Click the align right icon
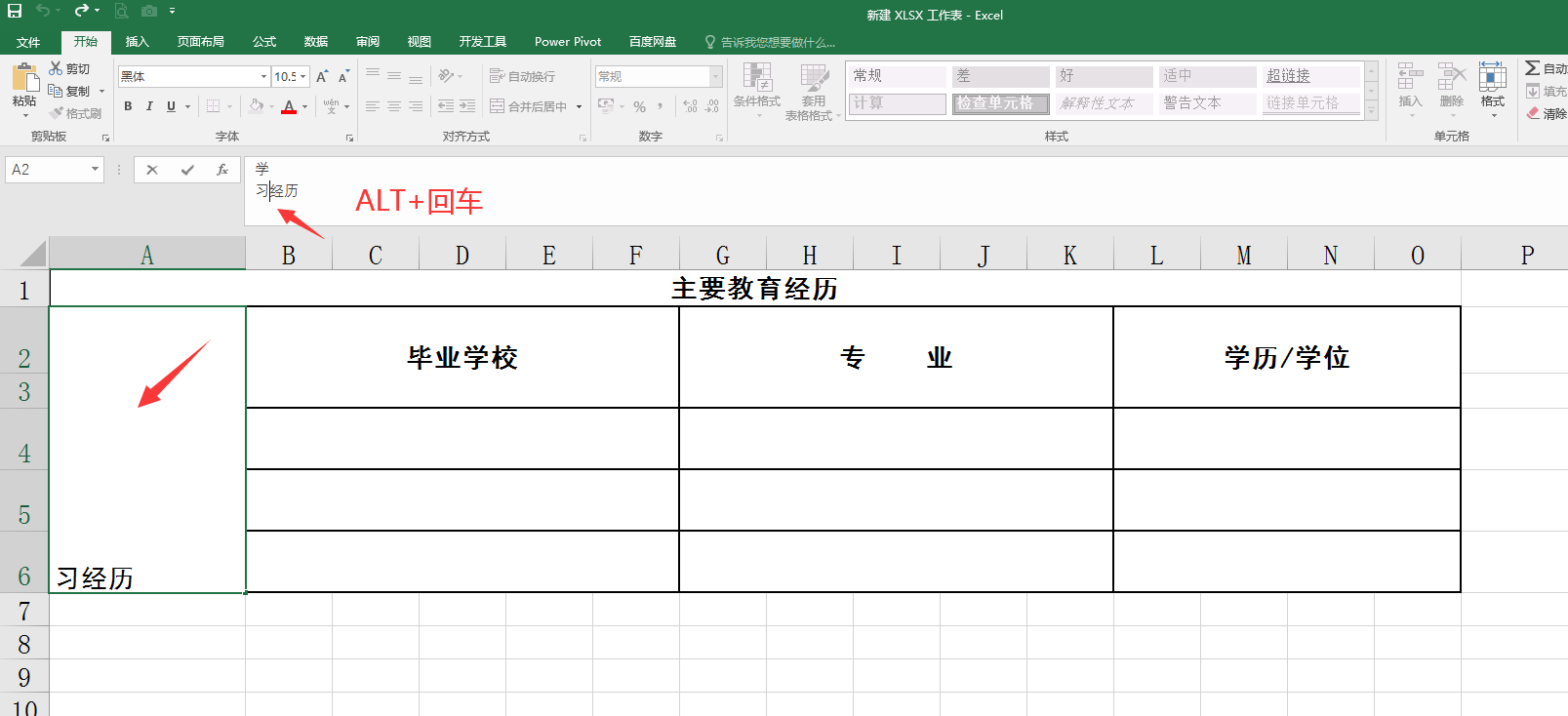This screenshot has width=1568, height=716. 416,106
